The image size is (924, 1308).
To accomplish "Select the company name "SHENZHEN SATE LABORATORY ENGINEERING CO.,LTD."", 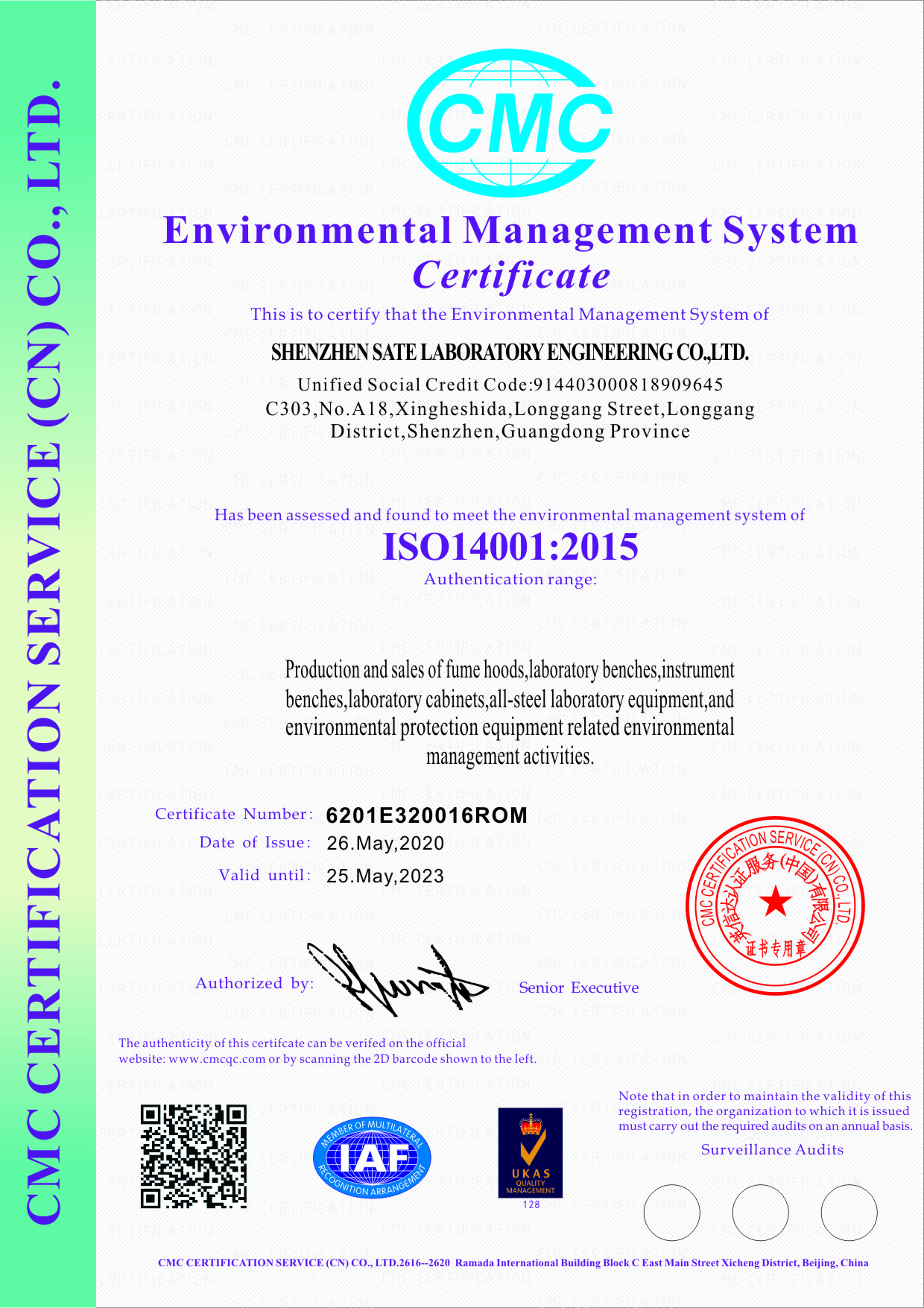I will pyautogui.click(x=510, y=352).
